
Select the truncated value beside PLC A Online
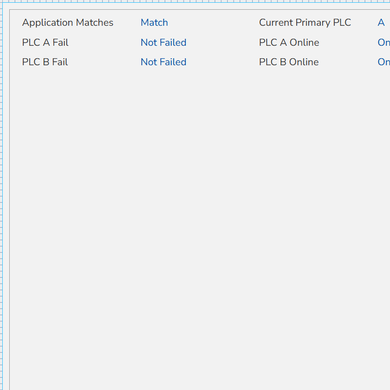point(384,42)
